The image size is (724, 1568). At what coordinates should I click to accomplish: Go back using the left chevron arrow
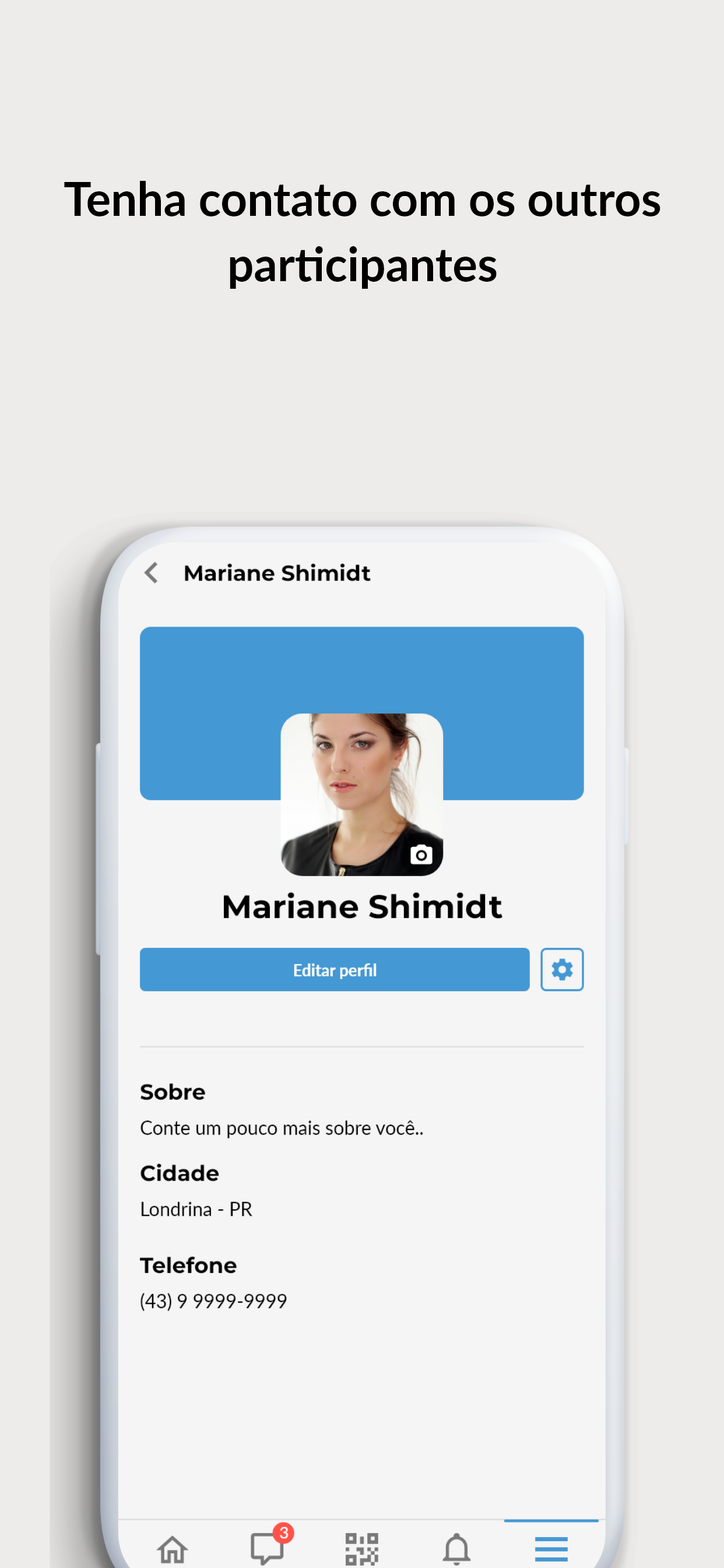[151, 573]
